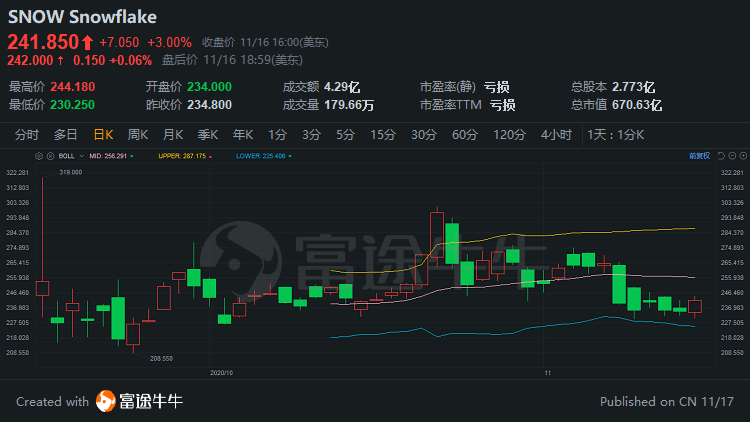The image size is (750, 422).
Task: Switch to the 多日 tab
Action: tap(66, 135)
